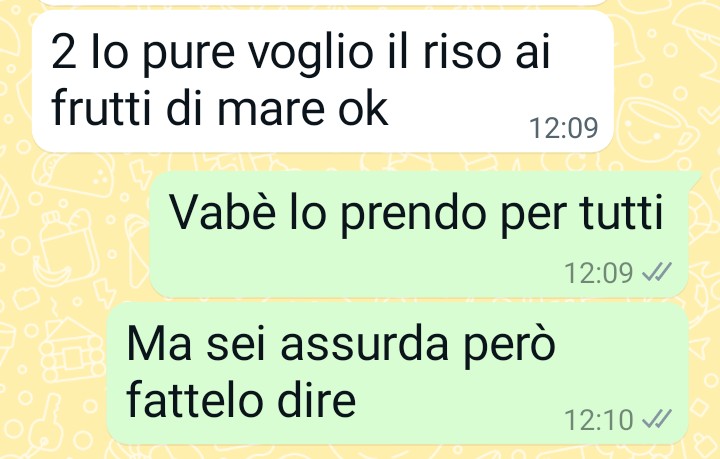Click the word "riso" in the white bubble
720x459 pixels.
(462, 51)
